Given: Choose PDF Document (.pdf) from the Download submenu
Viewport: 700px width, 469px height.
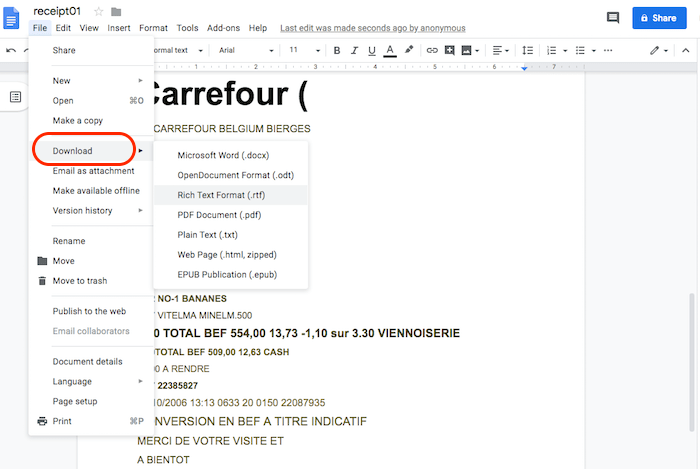Looking at the screenshot, I should (221, 215).
